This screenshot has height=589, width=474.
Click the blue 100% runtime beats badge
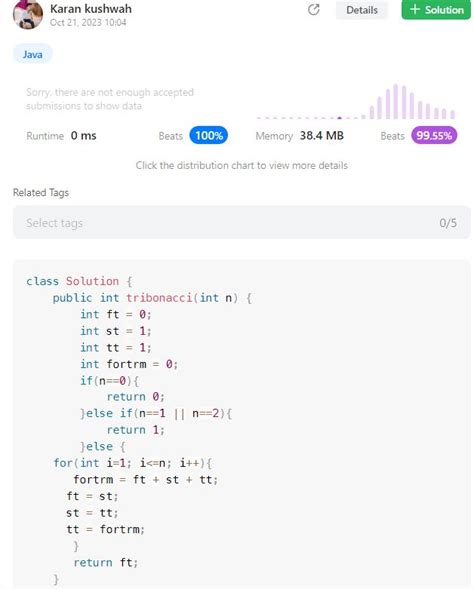click(209, 136)
